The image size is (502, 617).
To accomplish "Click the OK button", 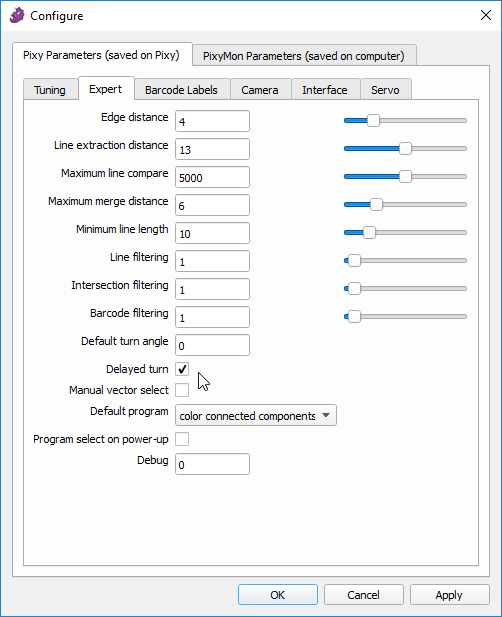I will tap(278, 595).
